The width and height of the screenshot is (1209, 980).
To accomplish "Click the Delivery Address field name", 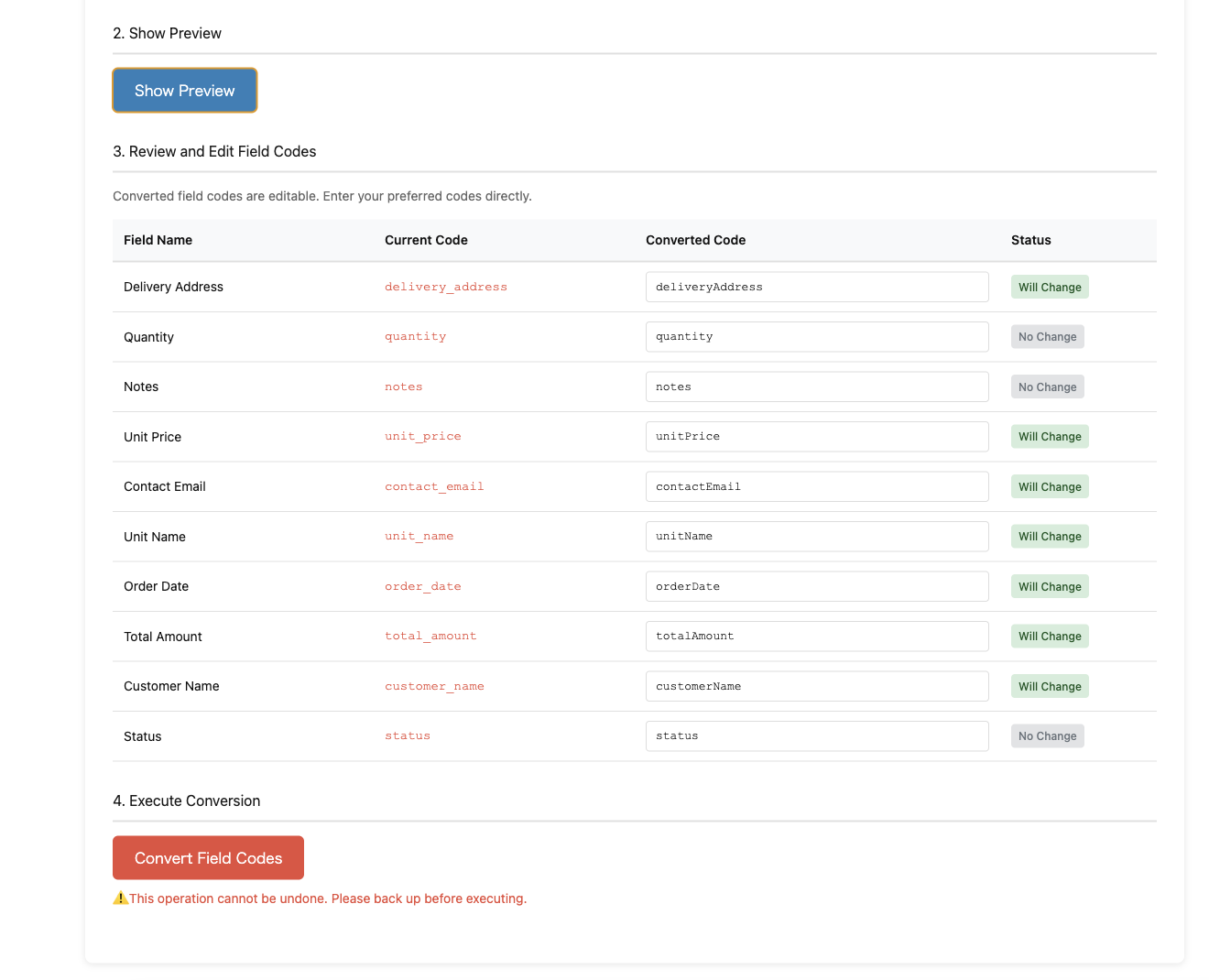I will [x=173, y=287].
